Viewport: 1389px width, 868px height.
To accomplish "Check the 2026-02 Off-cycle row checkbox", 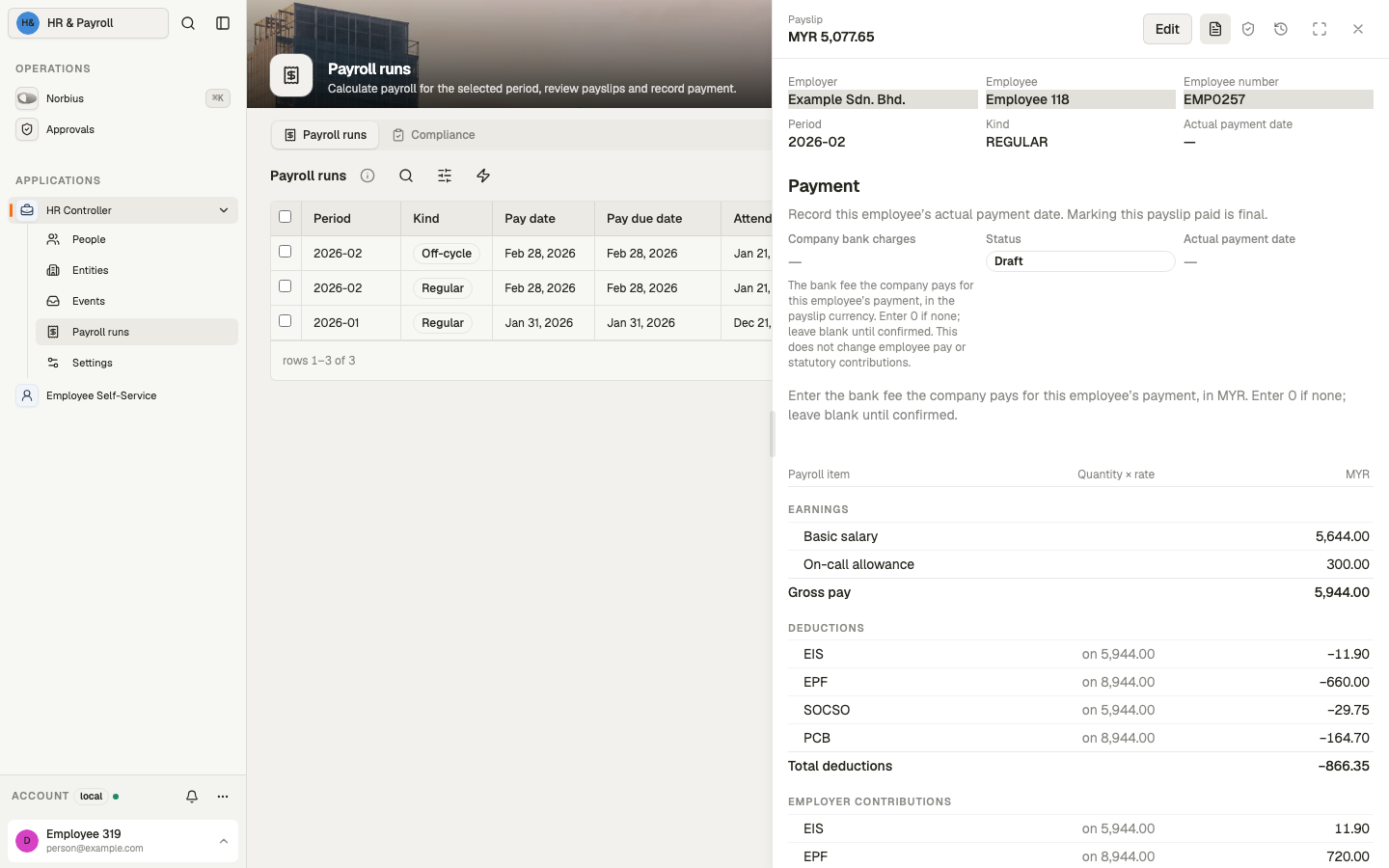I will (x=285, y=252).
